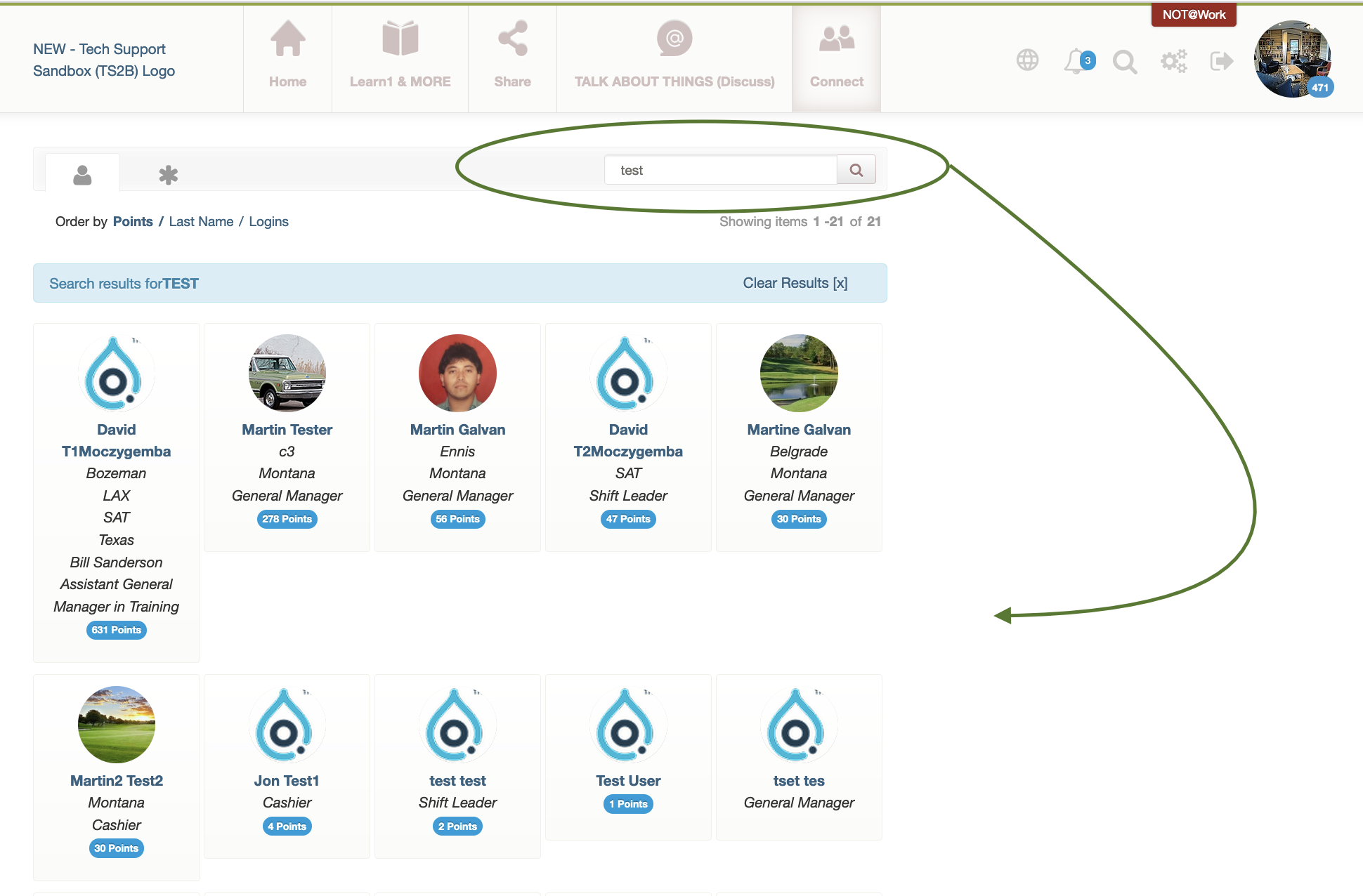
Task: Open Martine Galvan profile name link
Action: click(799, 430)
